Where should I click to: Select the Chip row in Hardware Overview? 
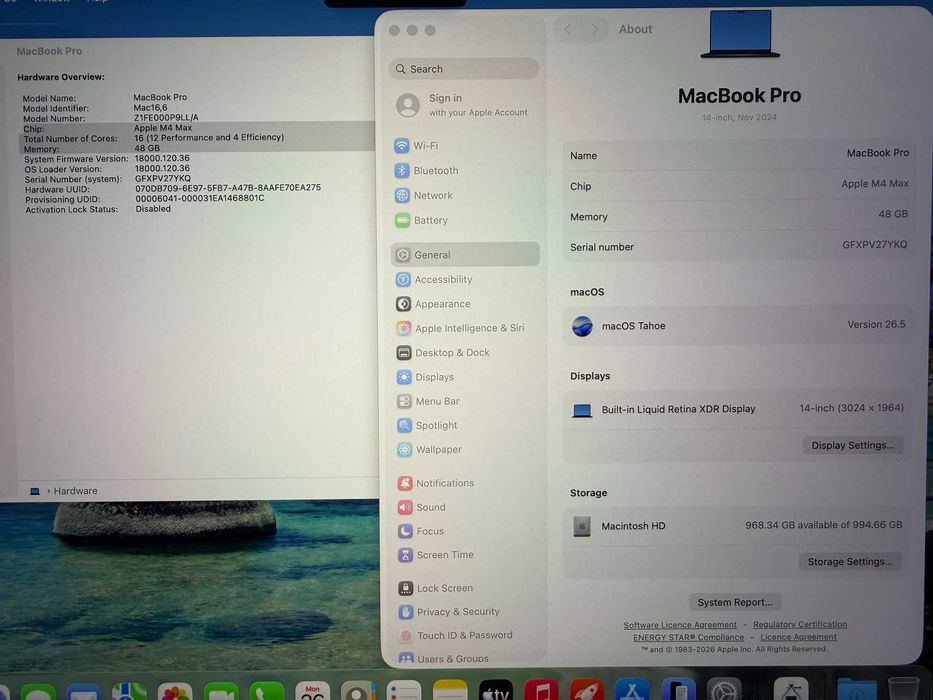click(196, 128)
